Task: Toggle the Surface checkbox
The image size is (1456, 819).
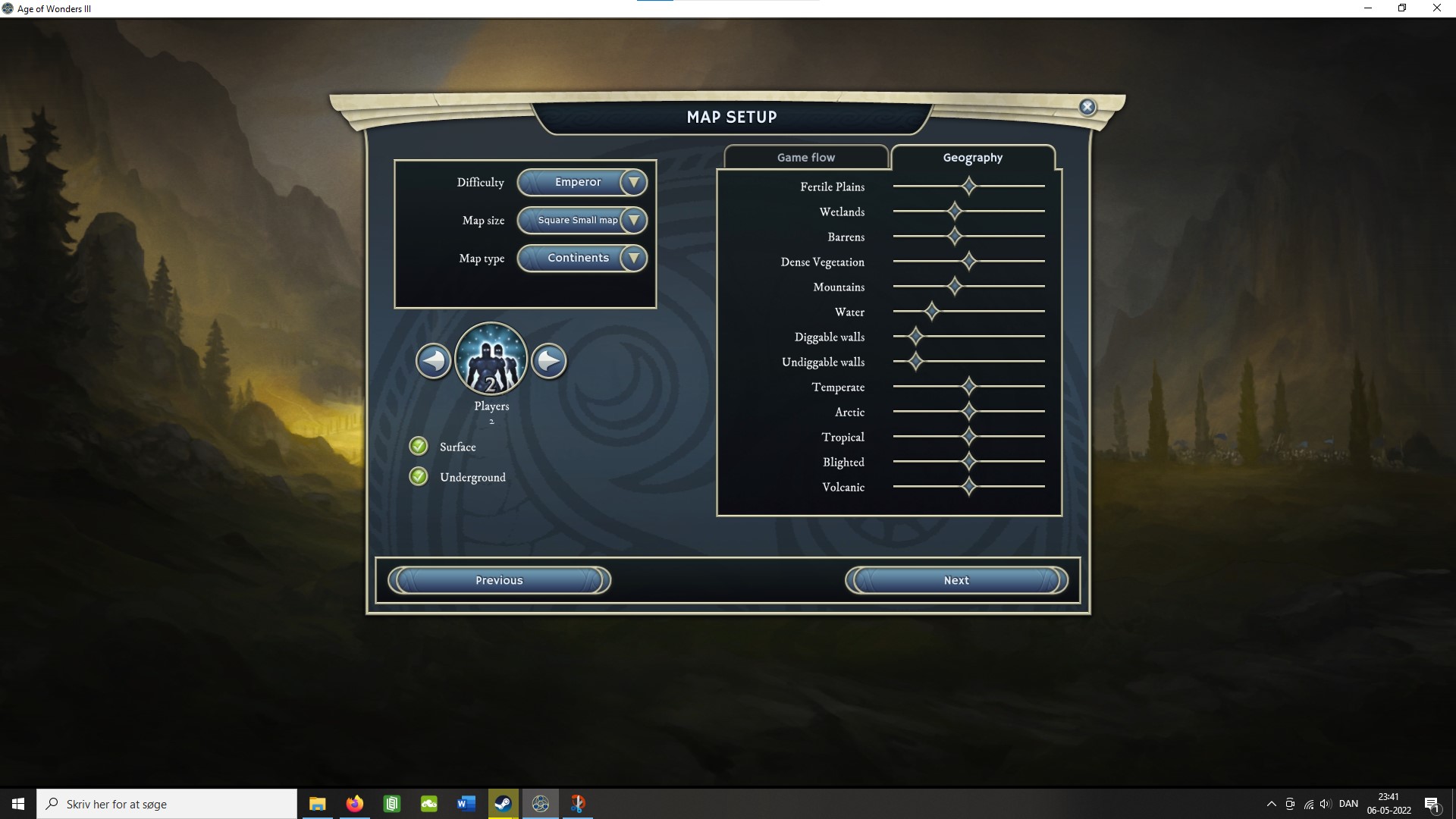Action: point(419,446)
